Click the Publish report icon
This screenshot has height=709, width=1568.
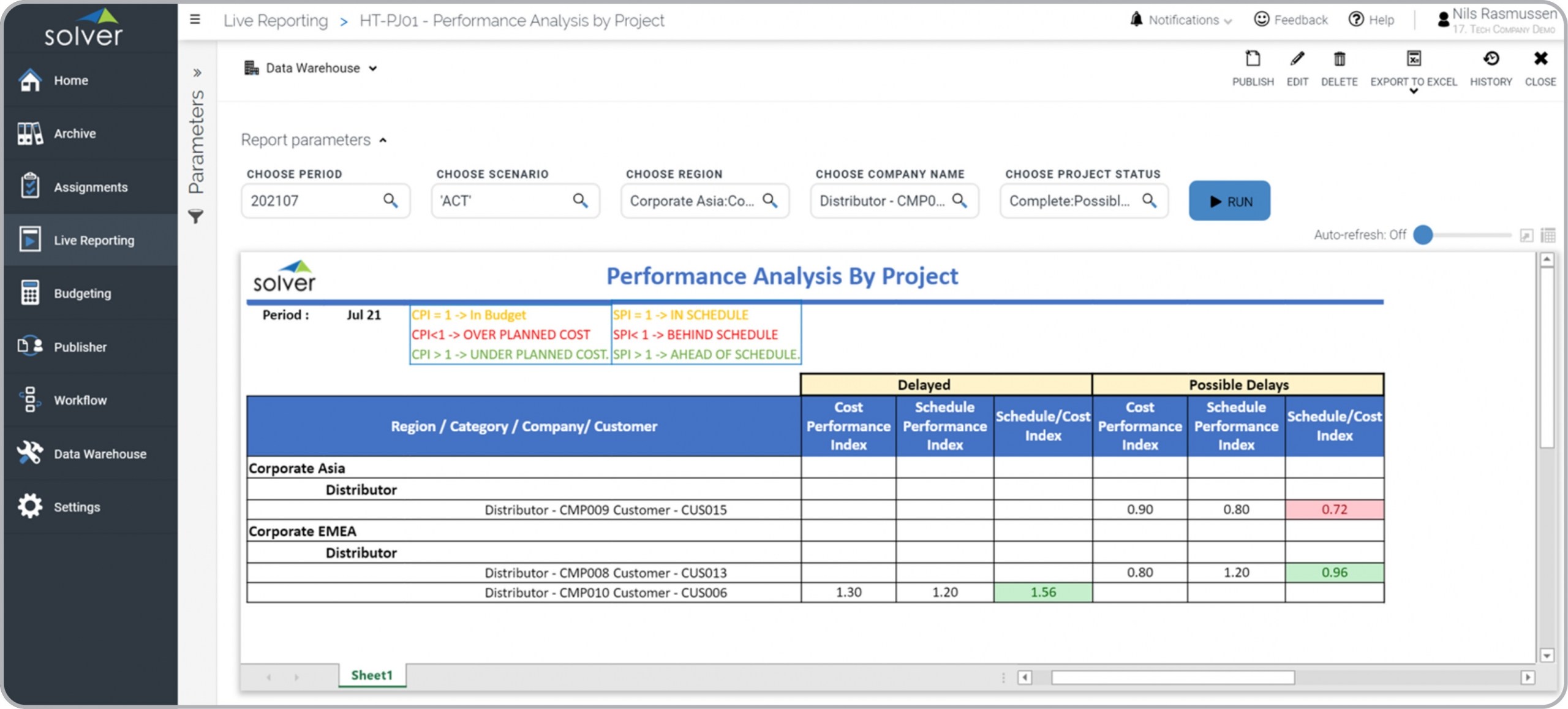(1253, 59)
